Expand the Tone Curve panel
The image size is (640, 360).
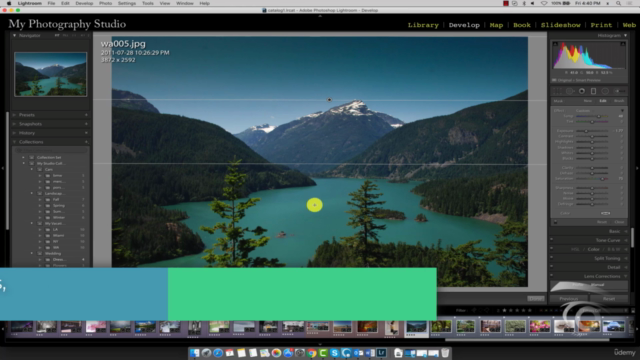tap(626, 240)
